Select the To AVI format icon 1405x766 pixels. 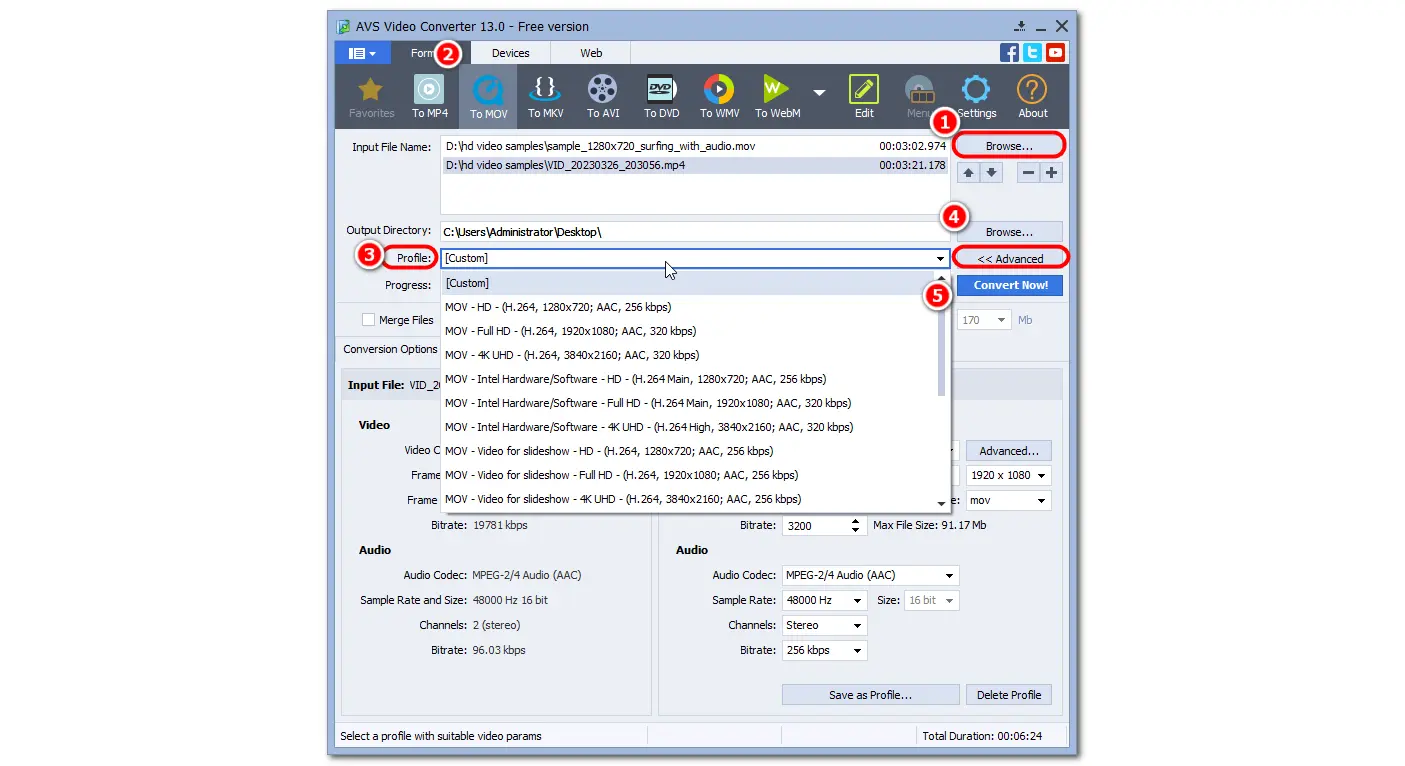click(x=603, y=97)
